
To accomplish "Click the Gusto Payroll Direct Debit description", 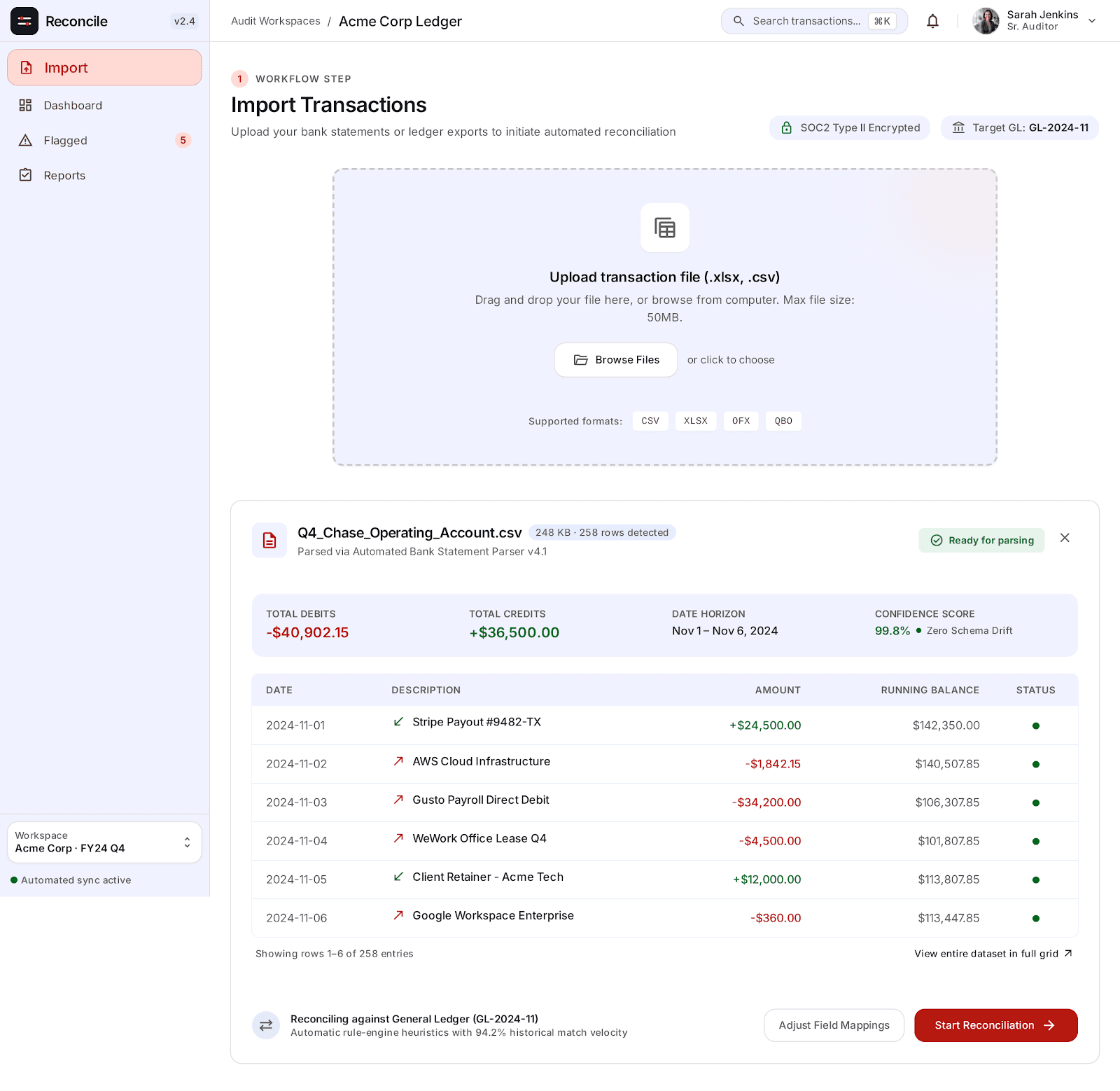I will pyautogui.click(x=481, y=800).
